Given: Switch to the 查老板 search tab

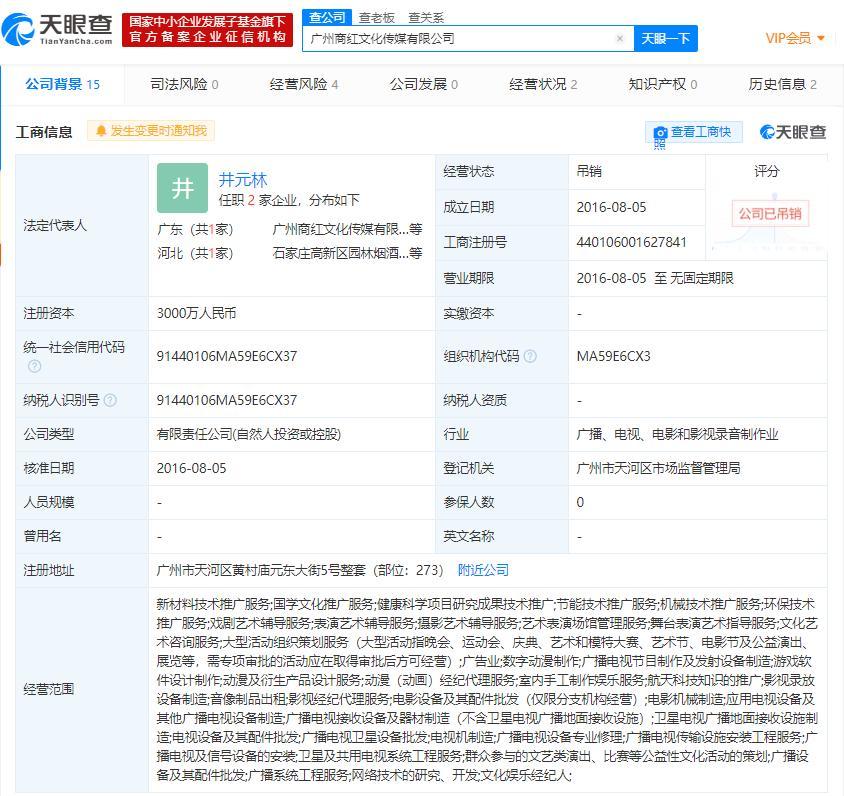Looking at the screenshot, I should pos(376,17).
